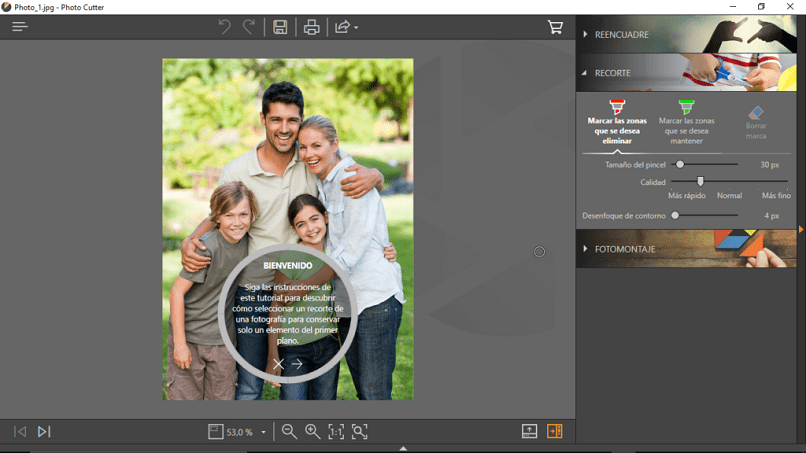Toggle the right side panel display
The width and height of the screenshot is (806, 453).
tap(555, 431)
